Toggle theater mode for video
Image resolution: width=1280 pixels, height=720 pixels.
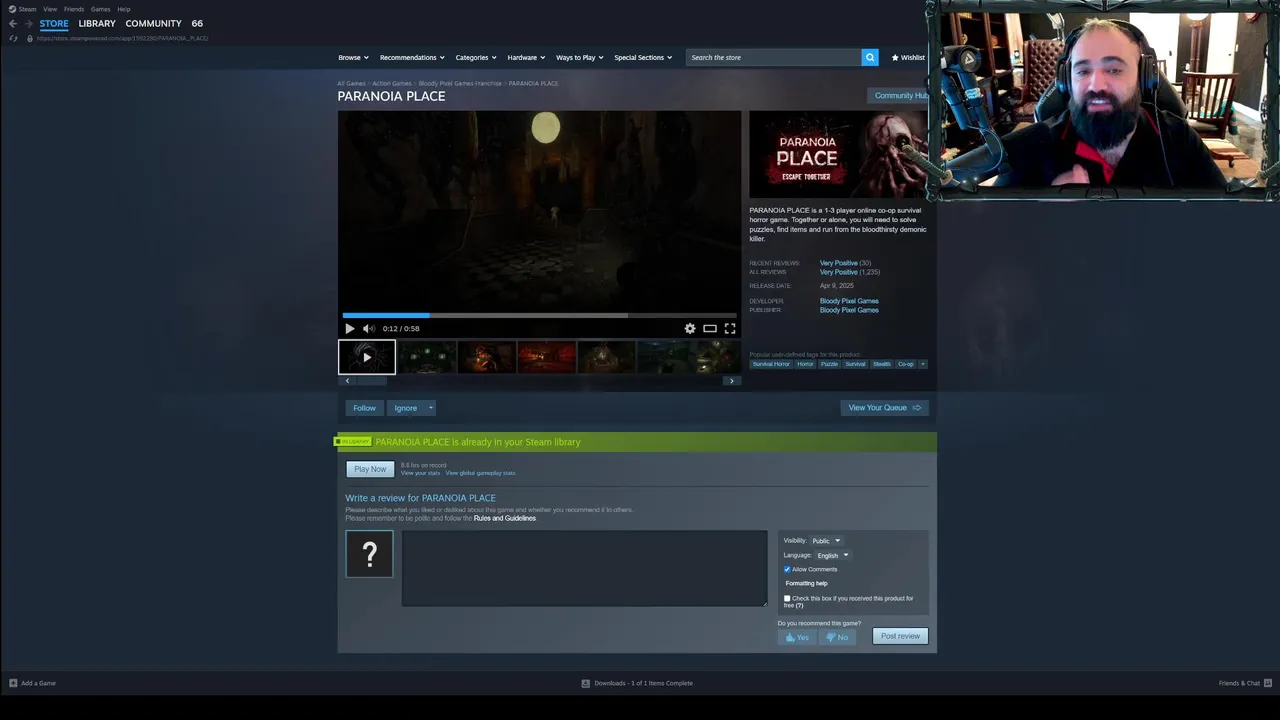pos(710,328)
